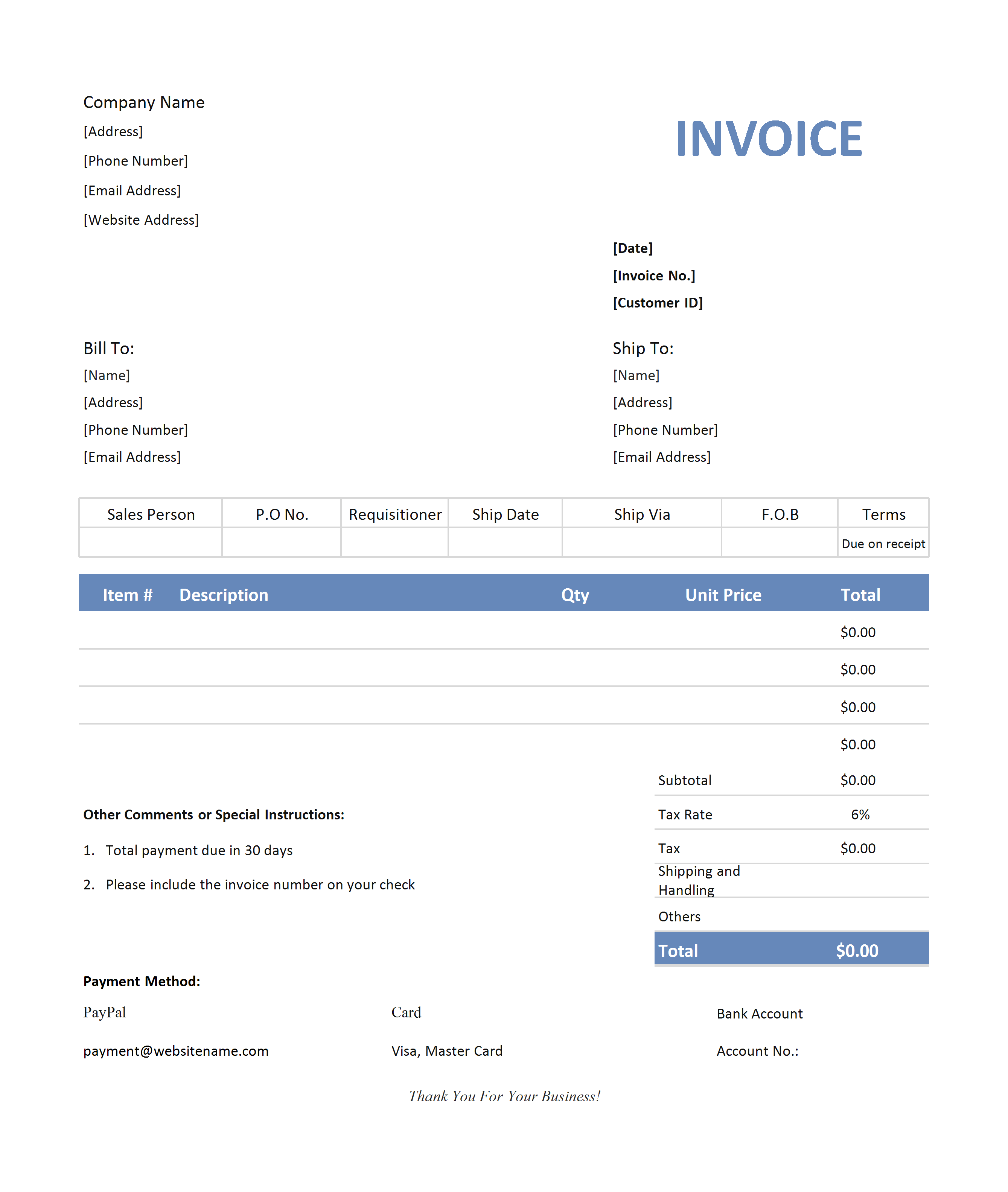Screen dimensions: 1008x1192
Task: Click the "Payment Method:" heading
Action: pyautogui.click(x=142, y=982)
